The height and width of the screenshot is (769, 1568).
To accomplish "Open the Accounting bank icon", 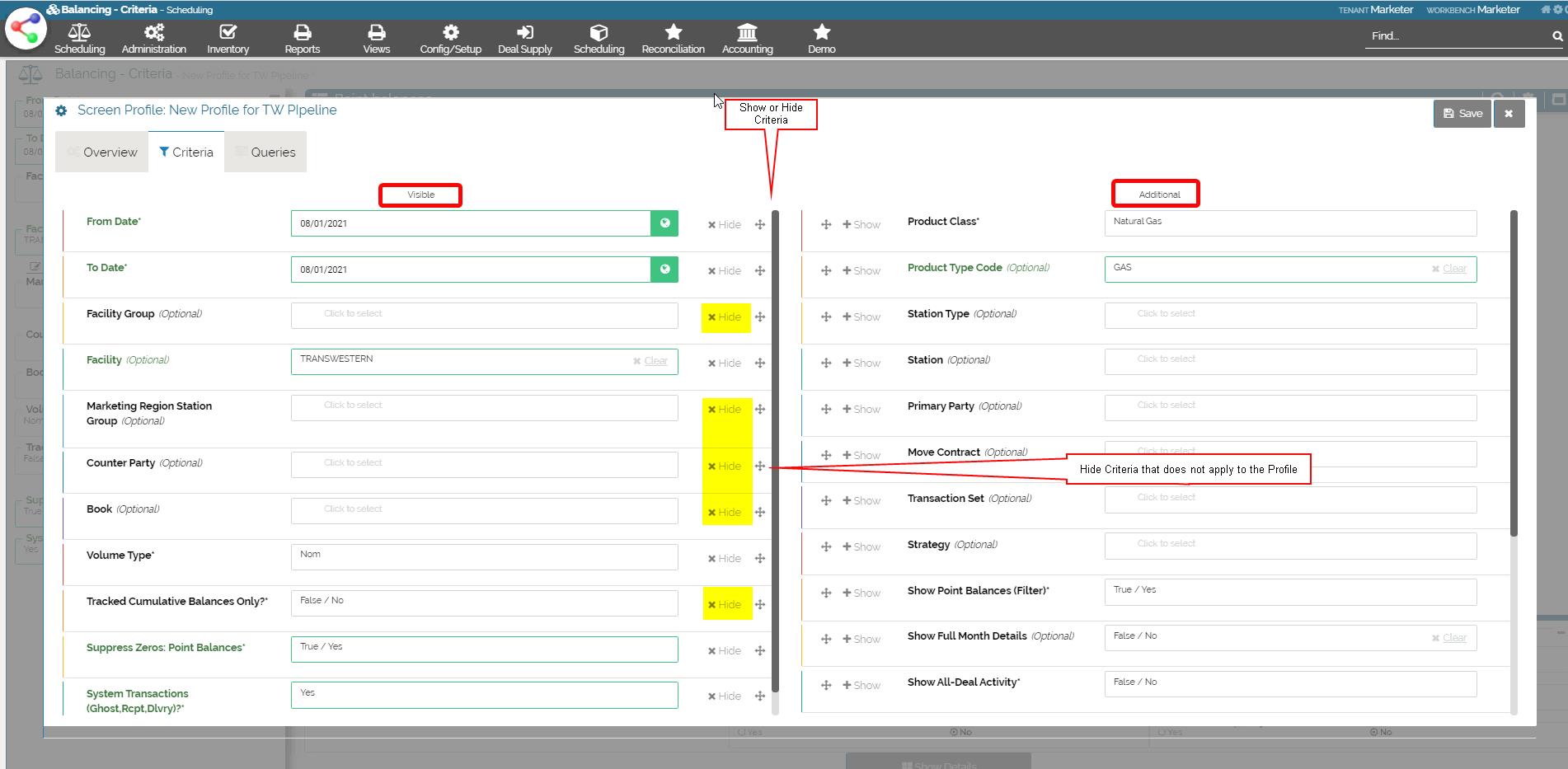I will tap(747, 33).
